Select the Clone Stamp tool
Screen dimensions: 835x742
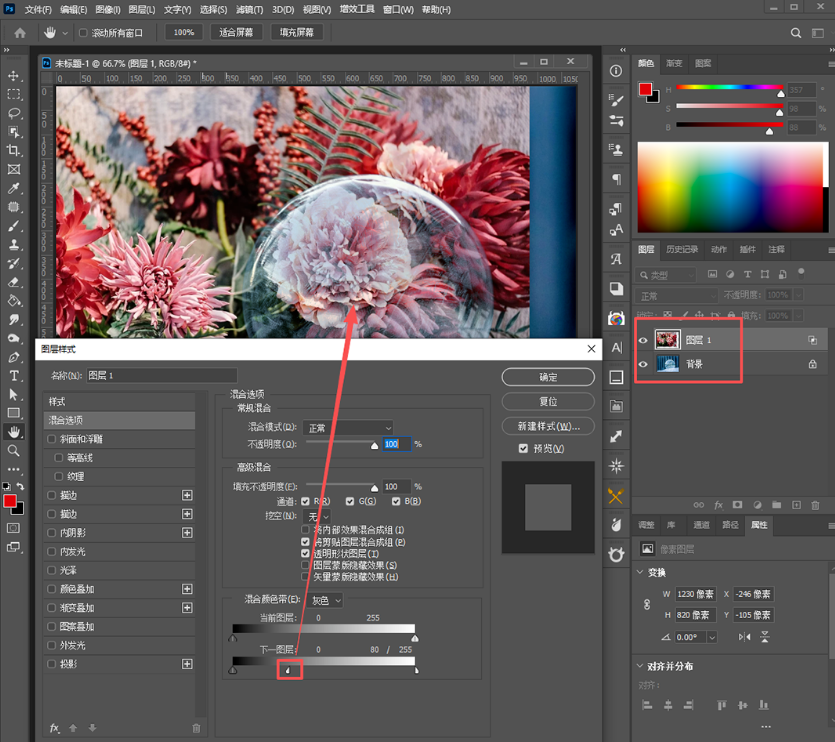(14, 244)
